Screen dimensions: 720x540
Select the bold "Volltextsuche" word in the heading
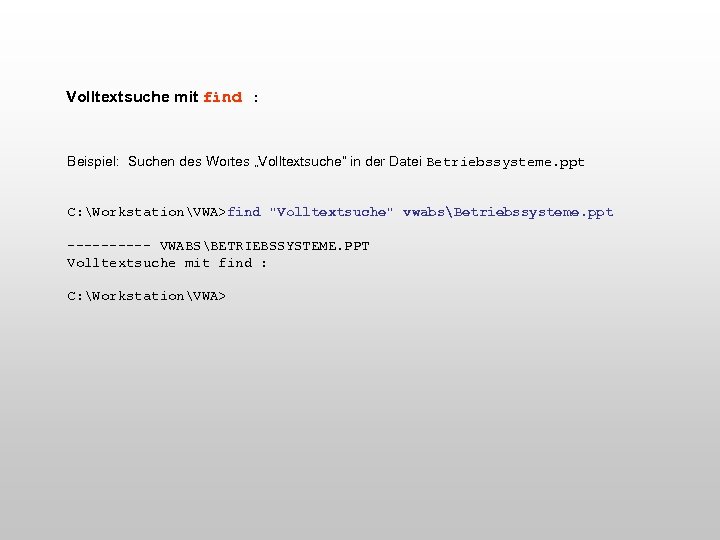pos(118,96)
